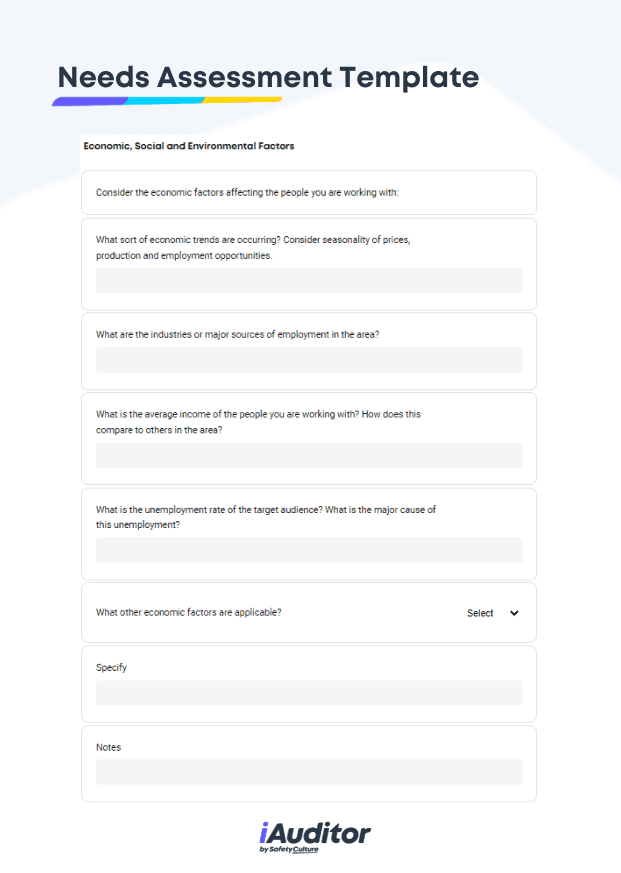Click the 'What other economic factors are applicable?' question
Viewport: 621px width, 873px height.
pos(188,612)
